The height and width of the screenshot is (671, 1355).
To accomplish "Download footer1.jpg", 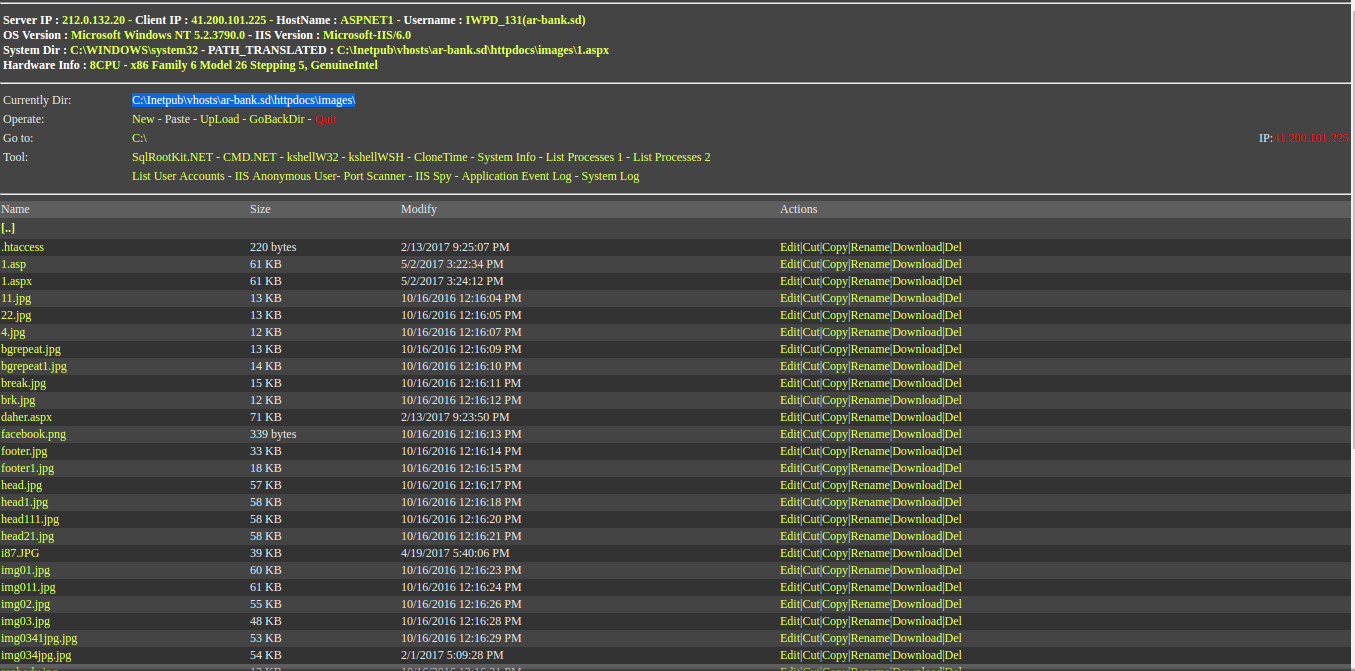I will (x=917, y=468).
